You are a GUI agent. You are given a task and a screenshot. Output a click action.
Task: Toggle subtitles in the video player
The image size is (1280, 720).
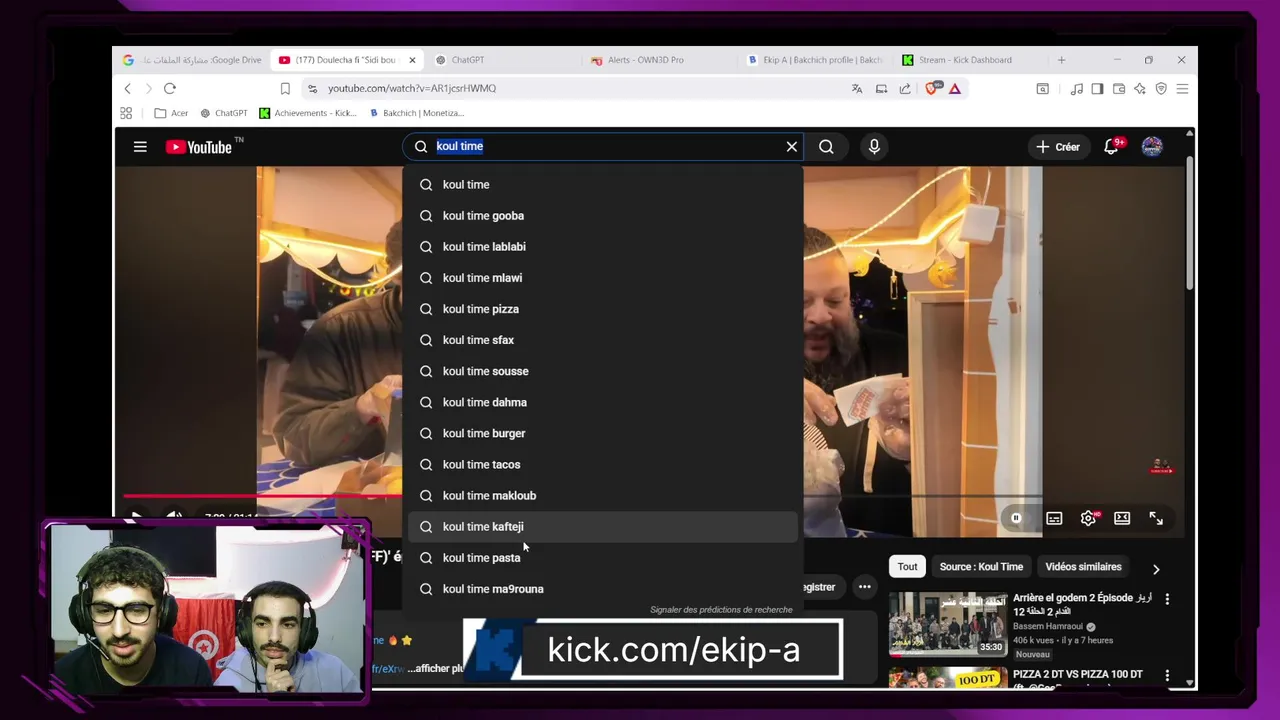coord(1054,518)
